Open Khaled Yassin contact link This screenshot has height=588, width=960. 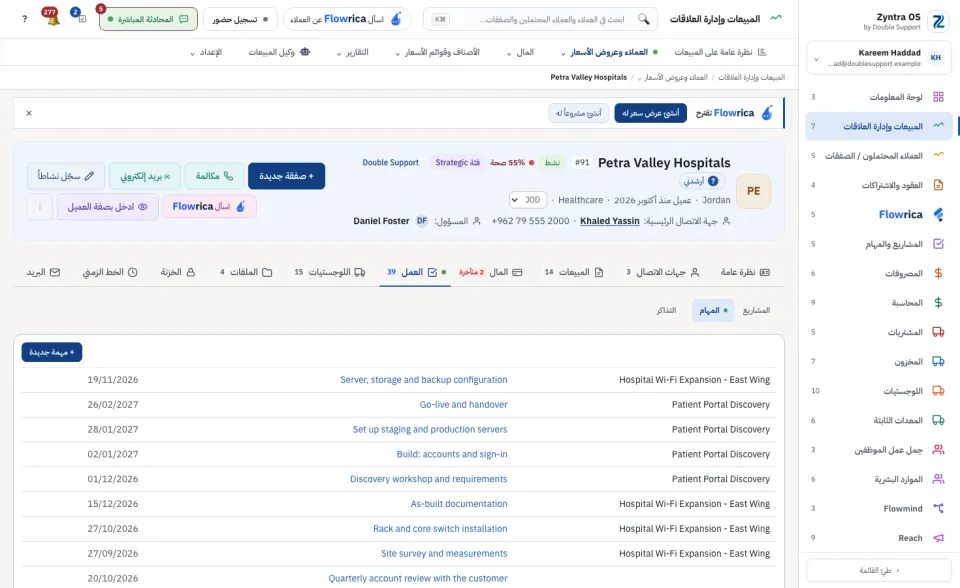(610, 221)
